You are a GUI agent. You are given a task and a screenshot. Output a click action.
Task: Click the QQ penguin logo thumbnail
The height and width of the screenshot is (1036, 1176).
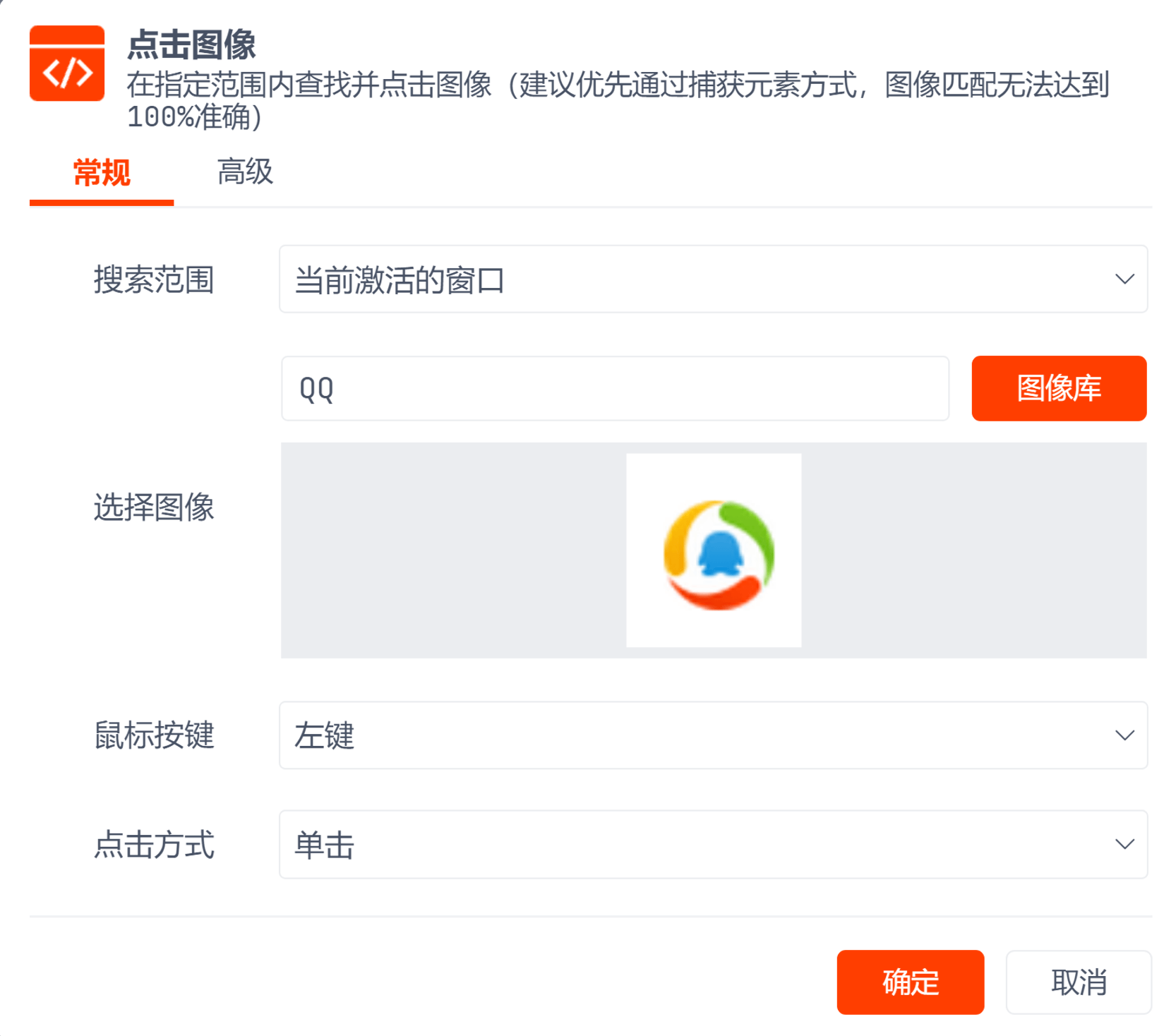point(714,551)
